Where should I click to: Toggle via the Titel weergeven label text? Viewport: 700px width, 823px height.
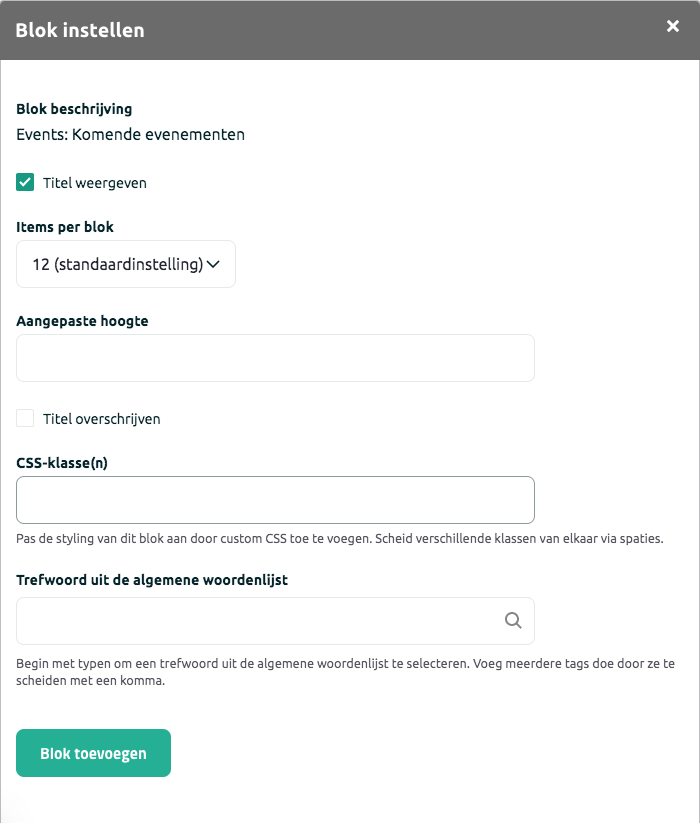[95, 183]
